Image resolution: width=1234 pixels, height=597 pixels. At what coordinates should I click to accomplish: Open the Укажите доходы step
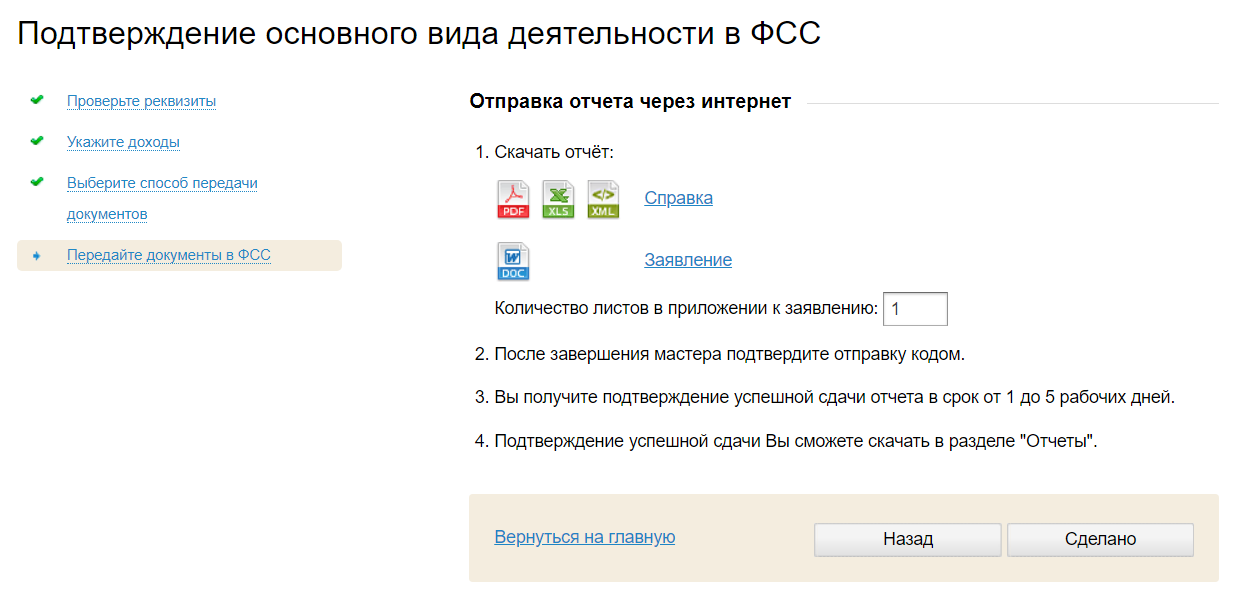123,142
